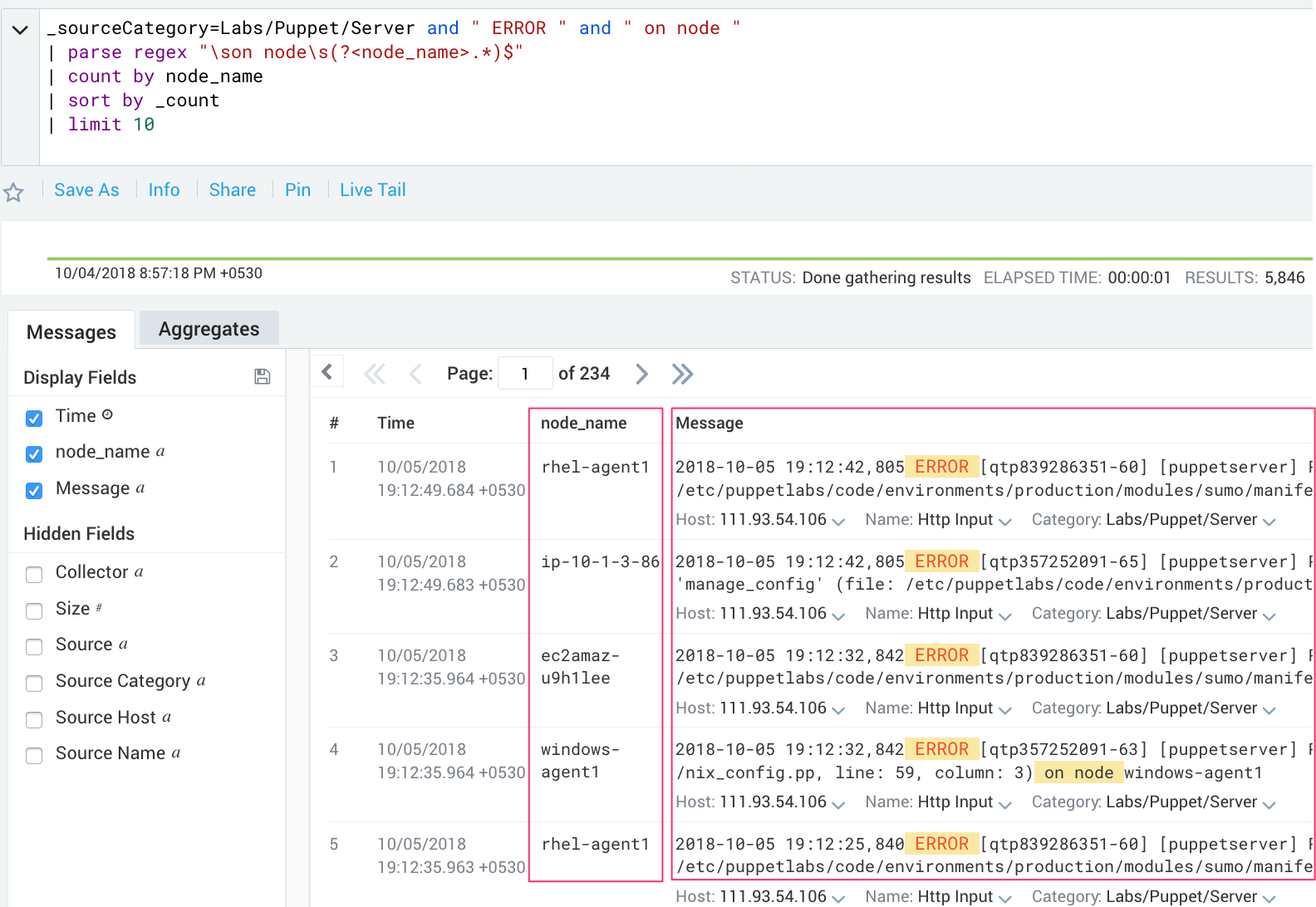Open the Info link

pos(164,190)
